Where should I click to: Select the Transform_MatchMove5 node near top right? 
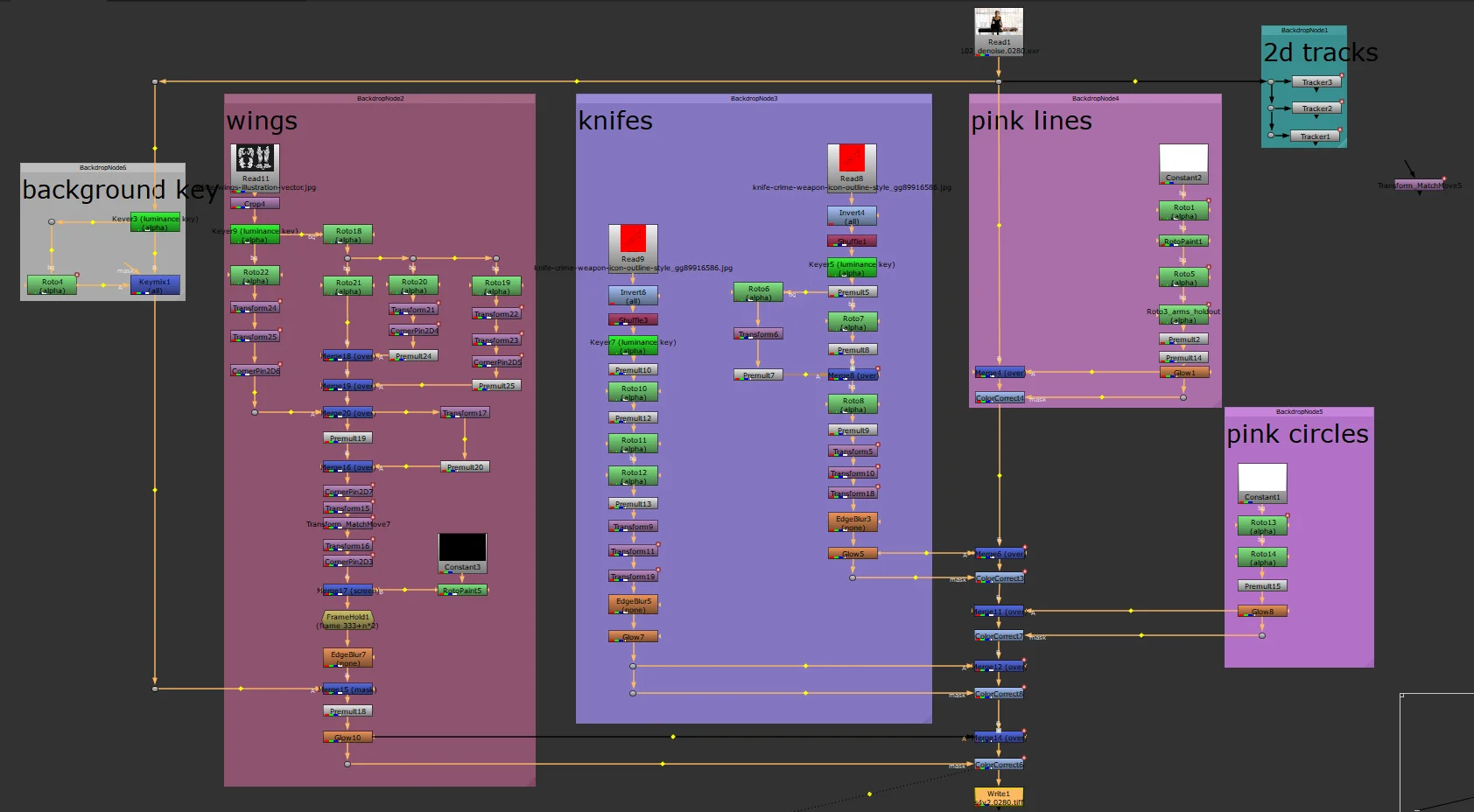(x=1418, y=185)
